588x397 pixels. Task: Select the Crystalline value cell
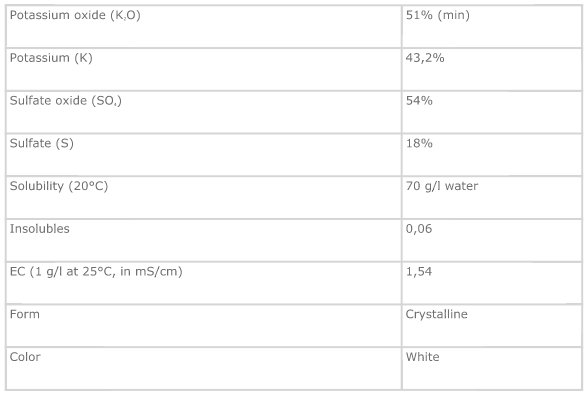coord(492,325)
